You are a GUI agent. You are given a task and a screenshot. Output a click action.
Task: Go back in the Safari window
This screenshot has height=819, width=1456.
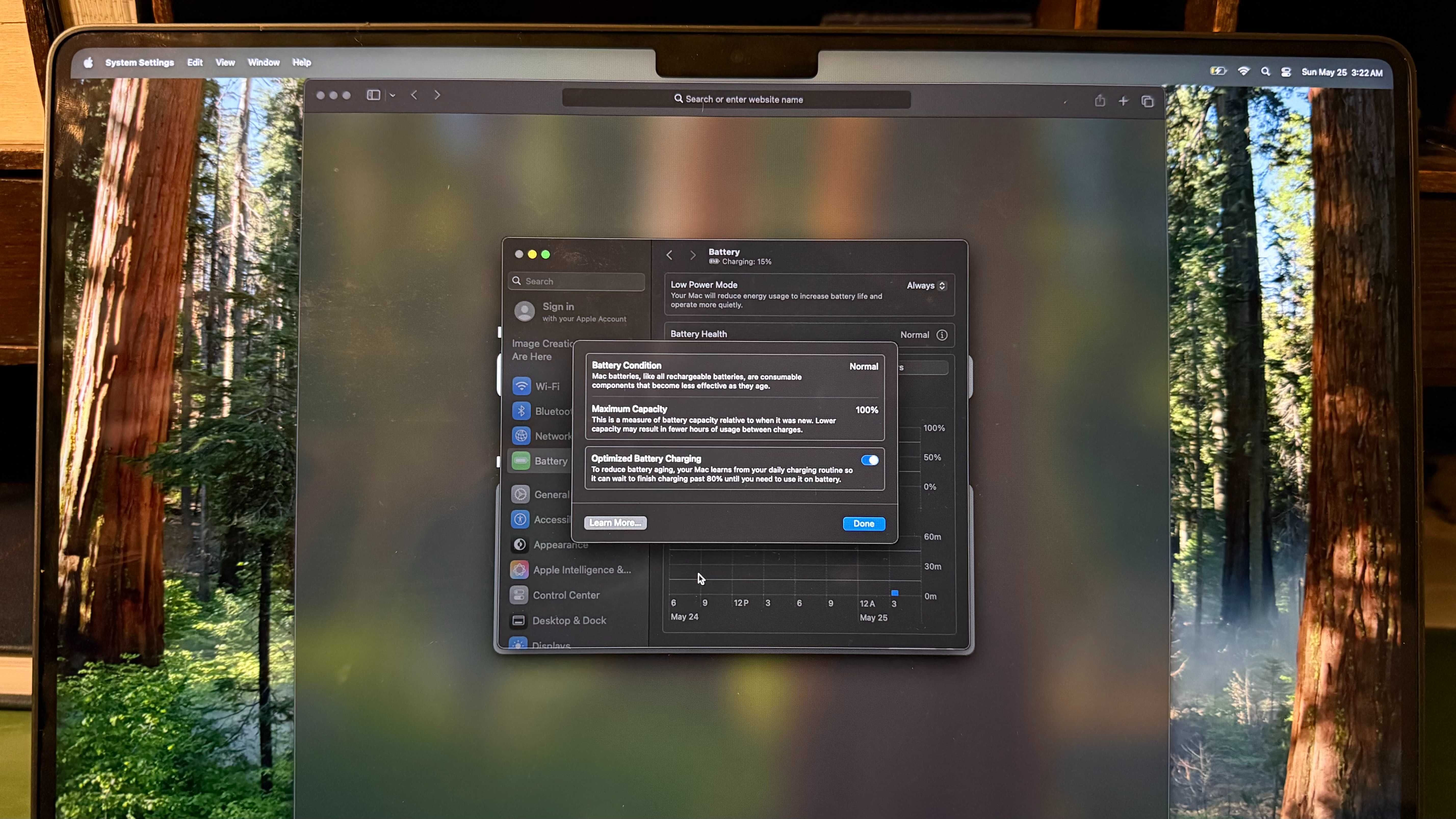[x=414, y=95]
